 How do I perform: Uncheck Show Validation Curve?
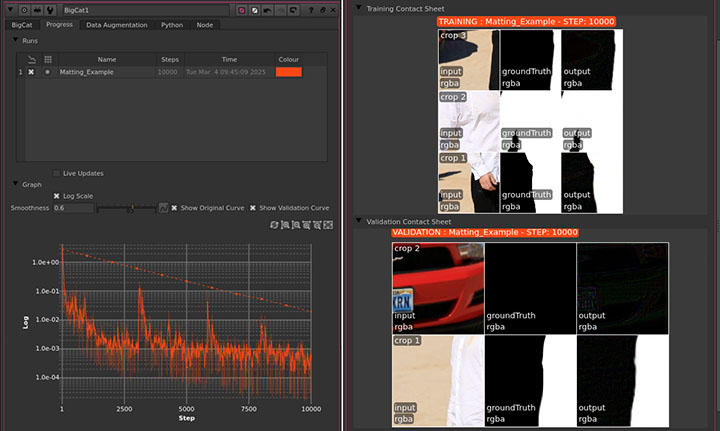click(x=253, y=208)
